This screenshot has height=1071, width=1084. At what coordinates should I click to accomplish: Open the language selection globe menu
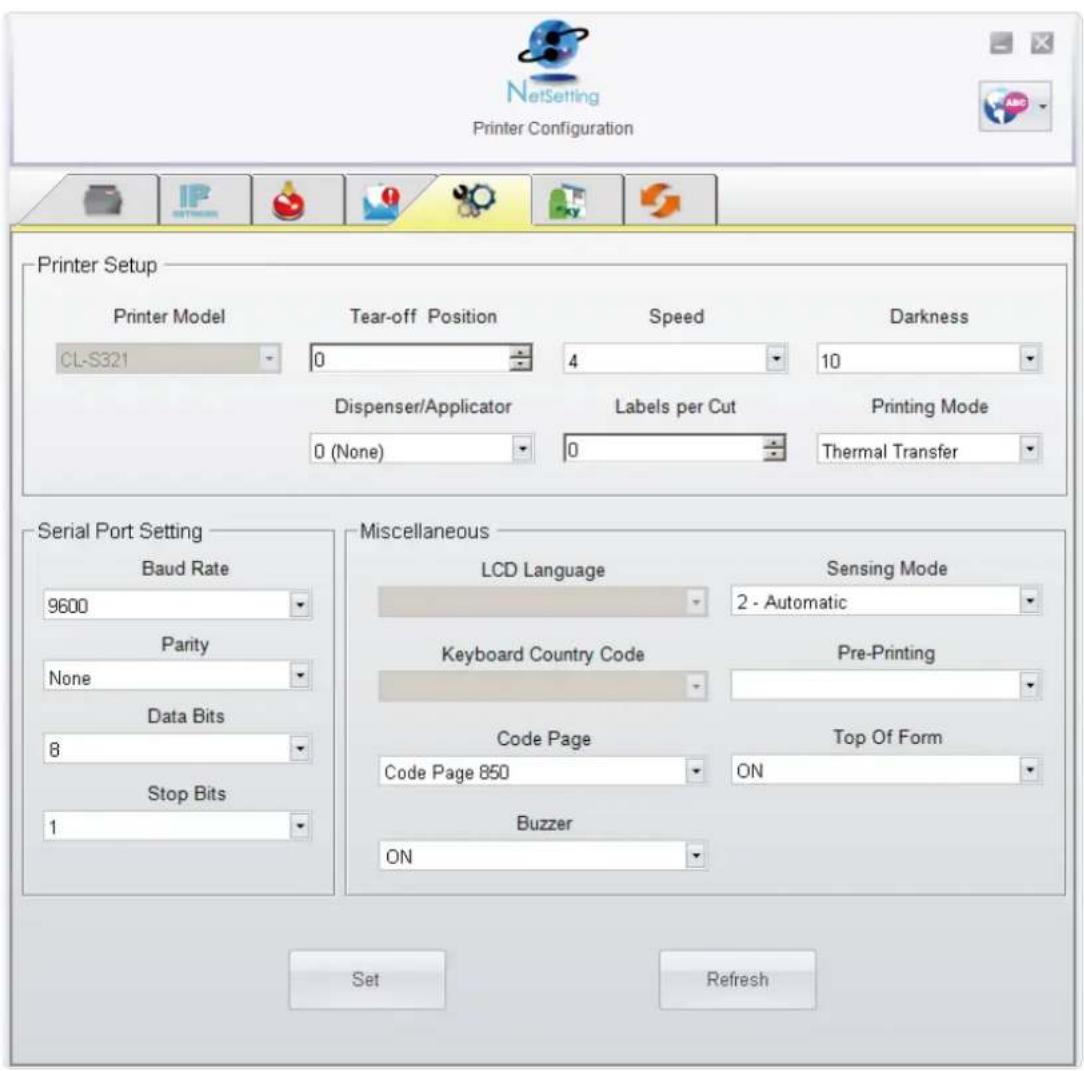coord(1015,106)
